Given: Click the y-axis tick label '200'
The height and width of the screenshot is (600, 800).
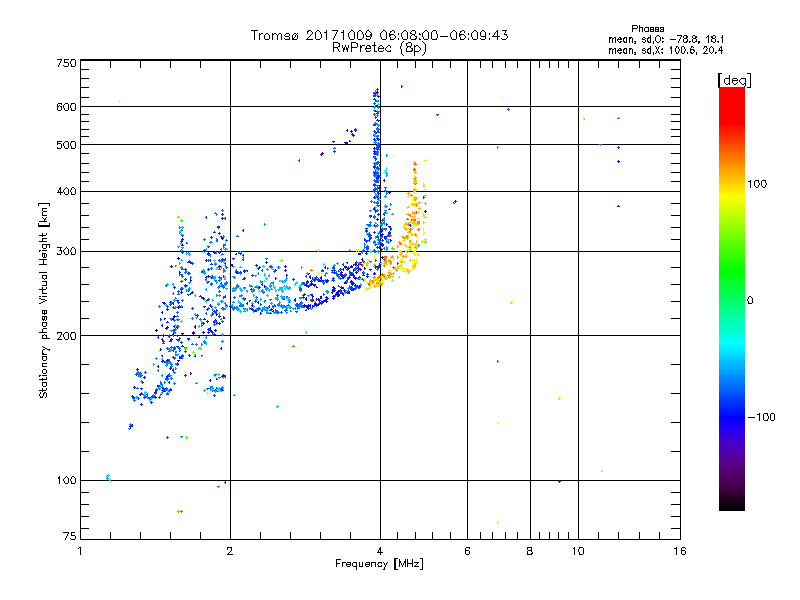Looking at the screenshot, I should point(66,336).
